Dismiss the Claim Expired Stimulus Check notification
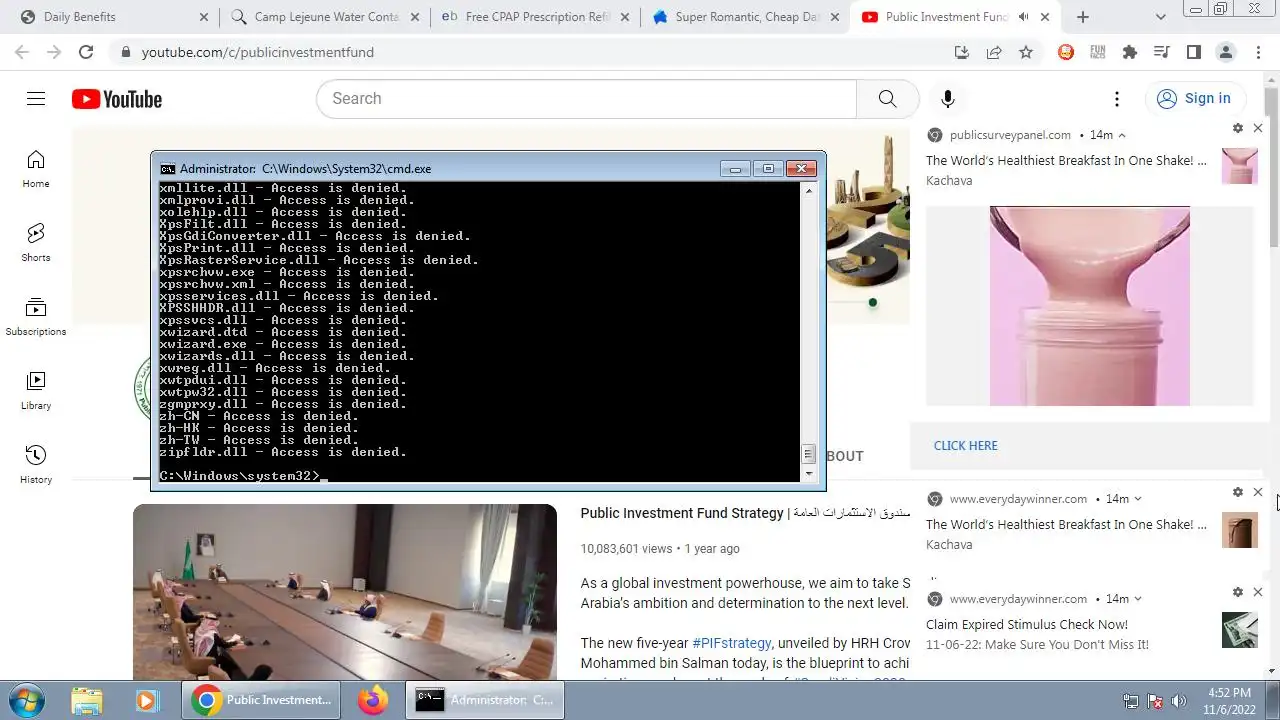The height and width of the screenshot is (720, 1280). coord(1258,592)
